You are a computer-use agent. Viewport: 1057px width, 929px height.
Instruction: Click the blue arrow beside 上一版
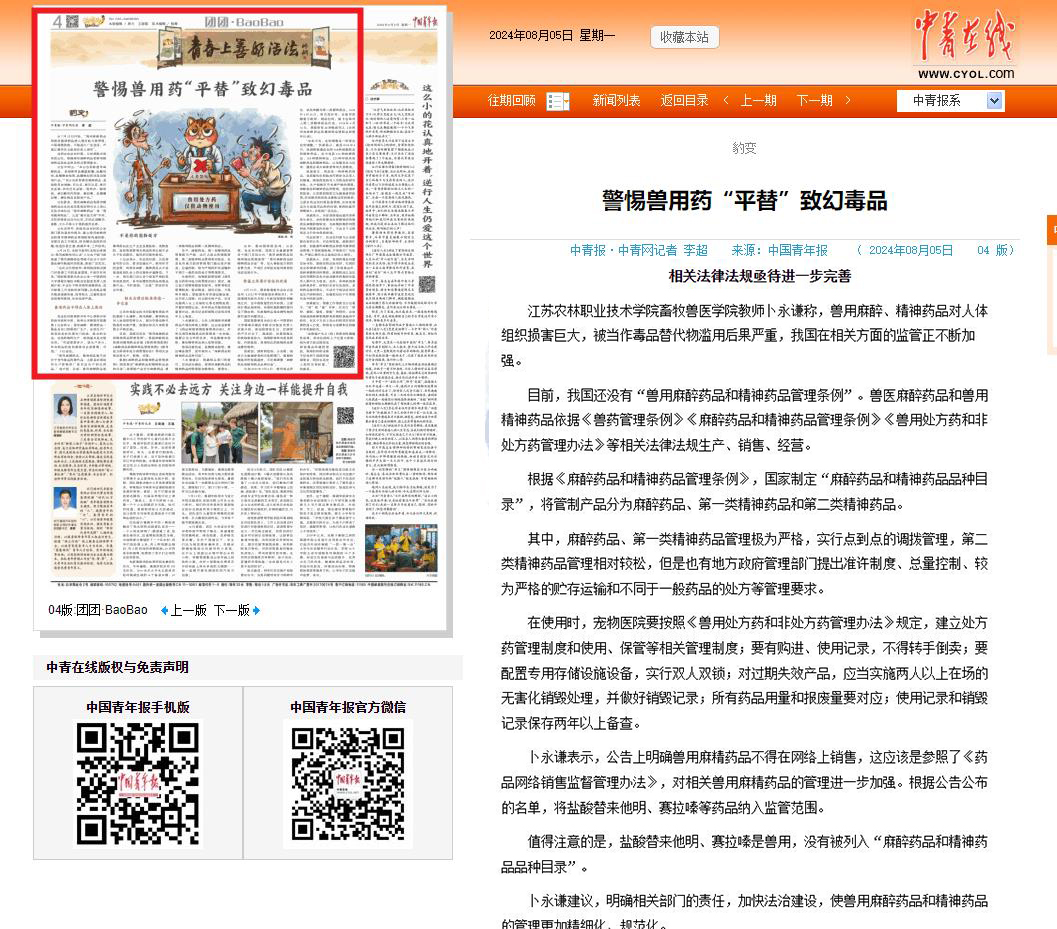click(x=165, y=610)
